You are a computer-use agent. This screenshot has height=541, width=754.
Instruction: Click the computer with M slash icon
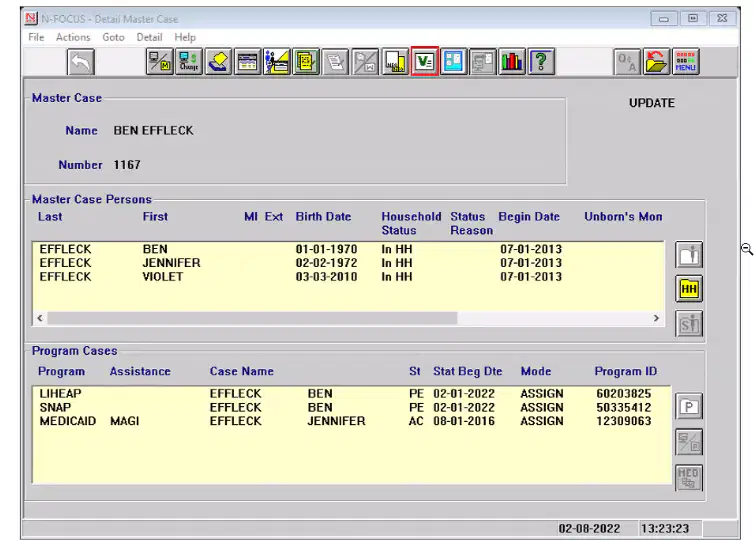tap(160, 62)
